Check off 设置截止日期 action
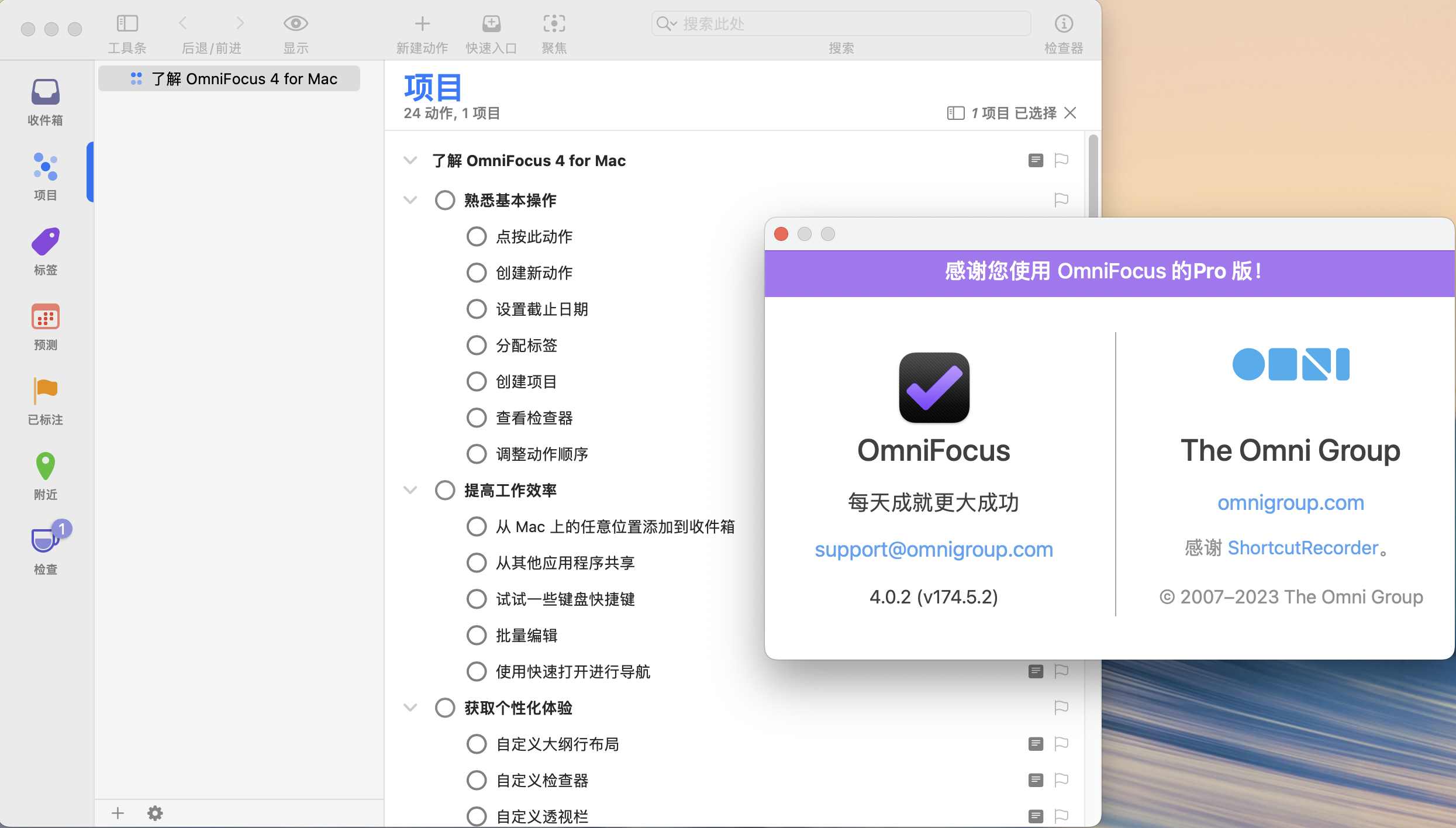 coord(477,309)
